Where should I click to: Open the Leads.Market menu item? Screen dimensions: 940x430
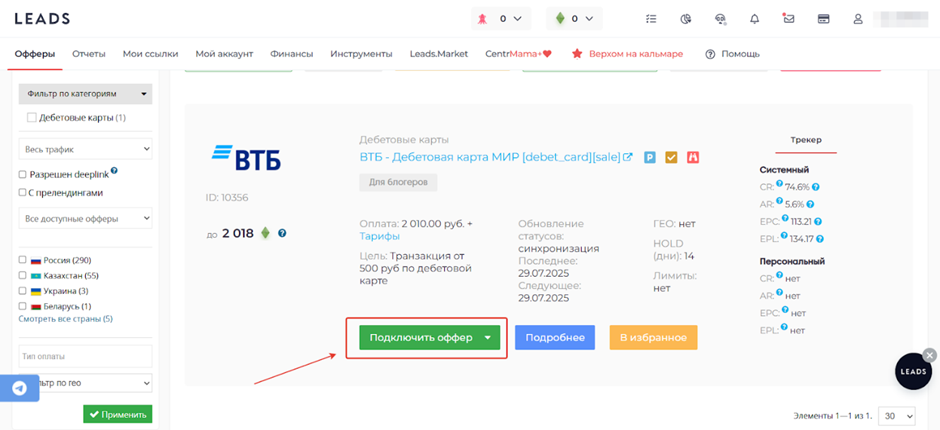click(x=439, y=54)
